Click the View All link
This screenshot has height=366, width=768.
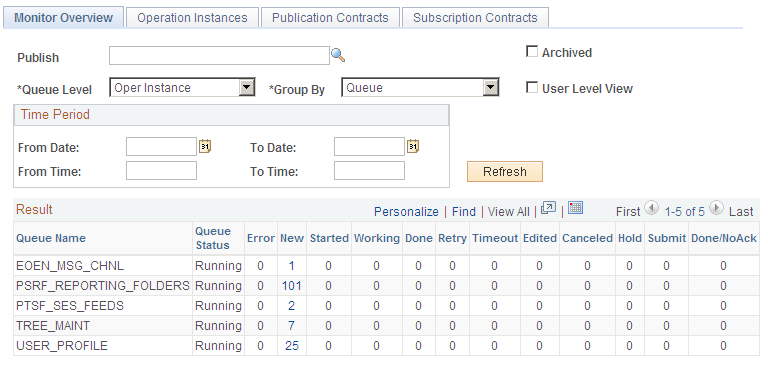[509, 212]
